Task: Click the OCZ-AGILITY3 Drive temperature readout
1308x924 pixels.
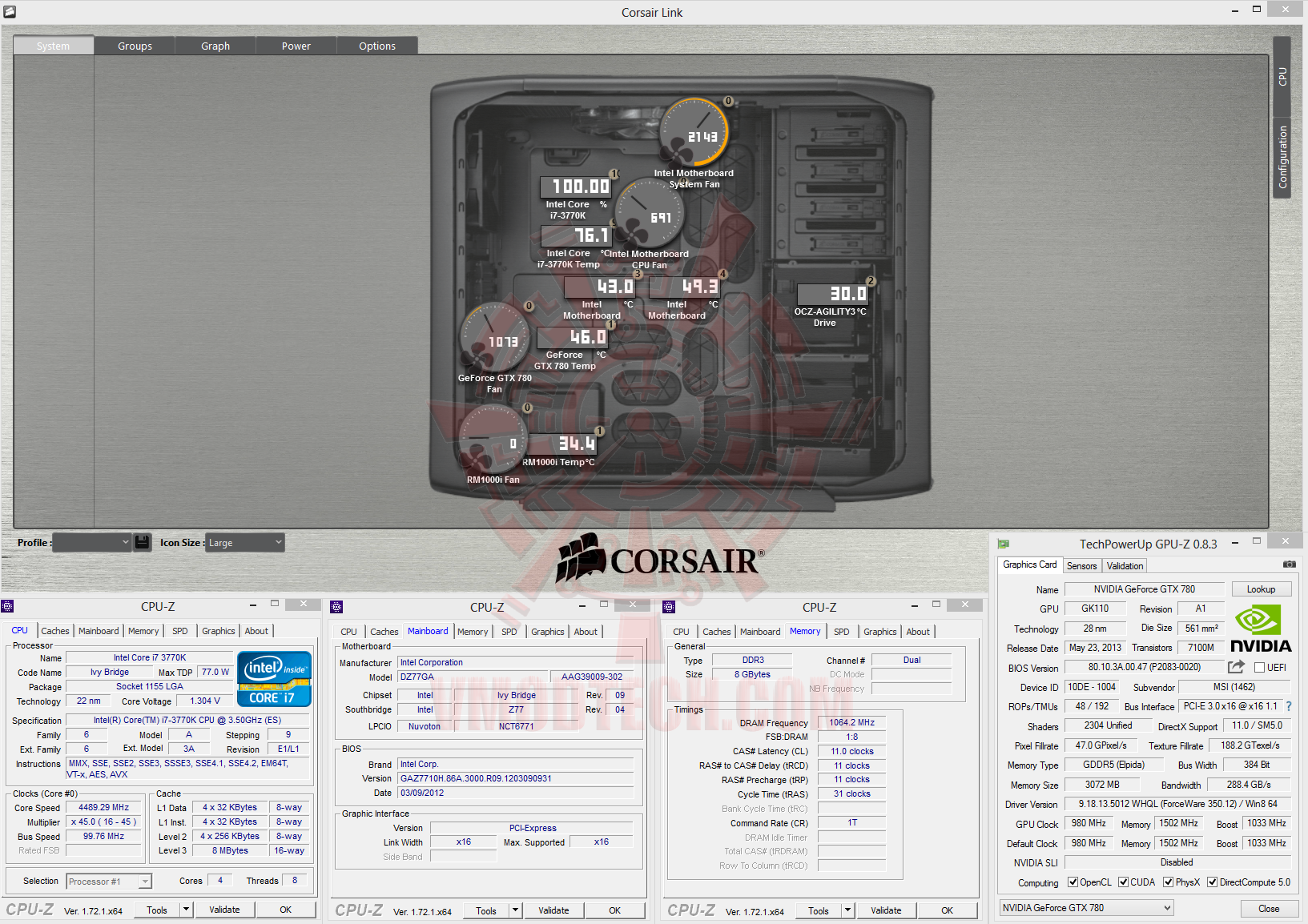Action: click(833, 294)
